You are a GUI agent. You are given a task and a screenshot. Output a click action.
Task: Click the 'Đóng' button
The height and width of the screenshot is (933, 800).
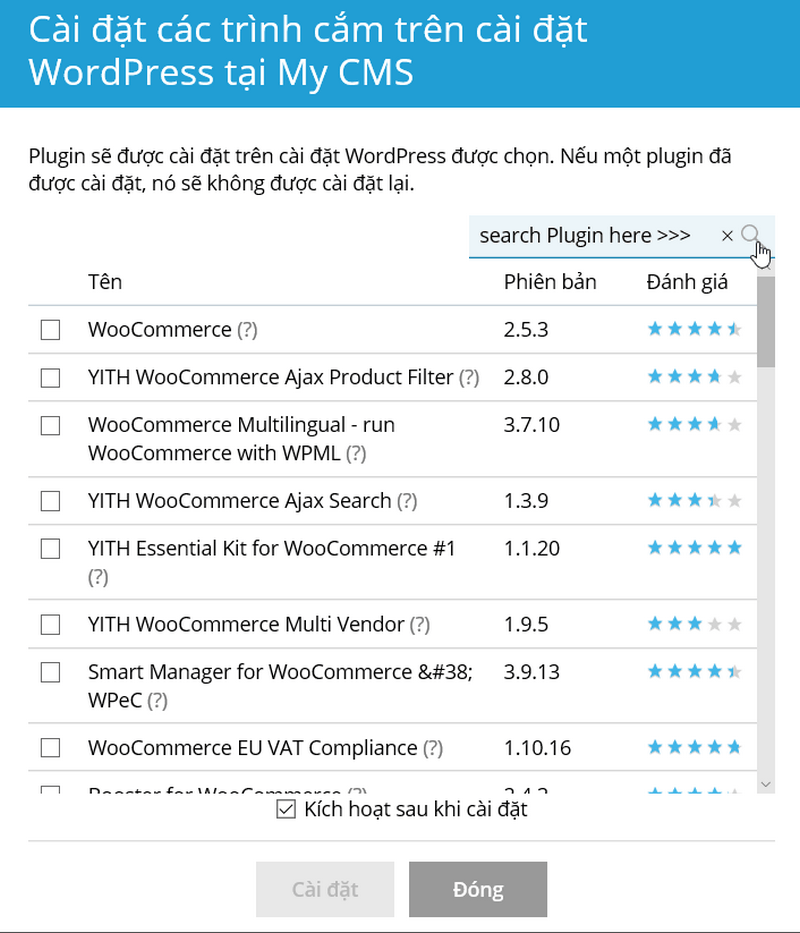[478, 889]
